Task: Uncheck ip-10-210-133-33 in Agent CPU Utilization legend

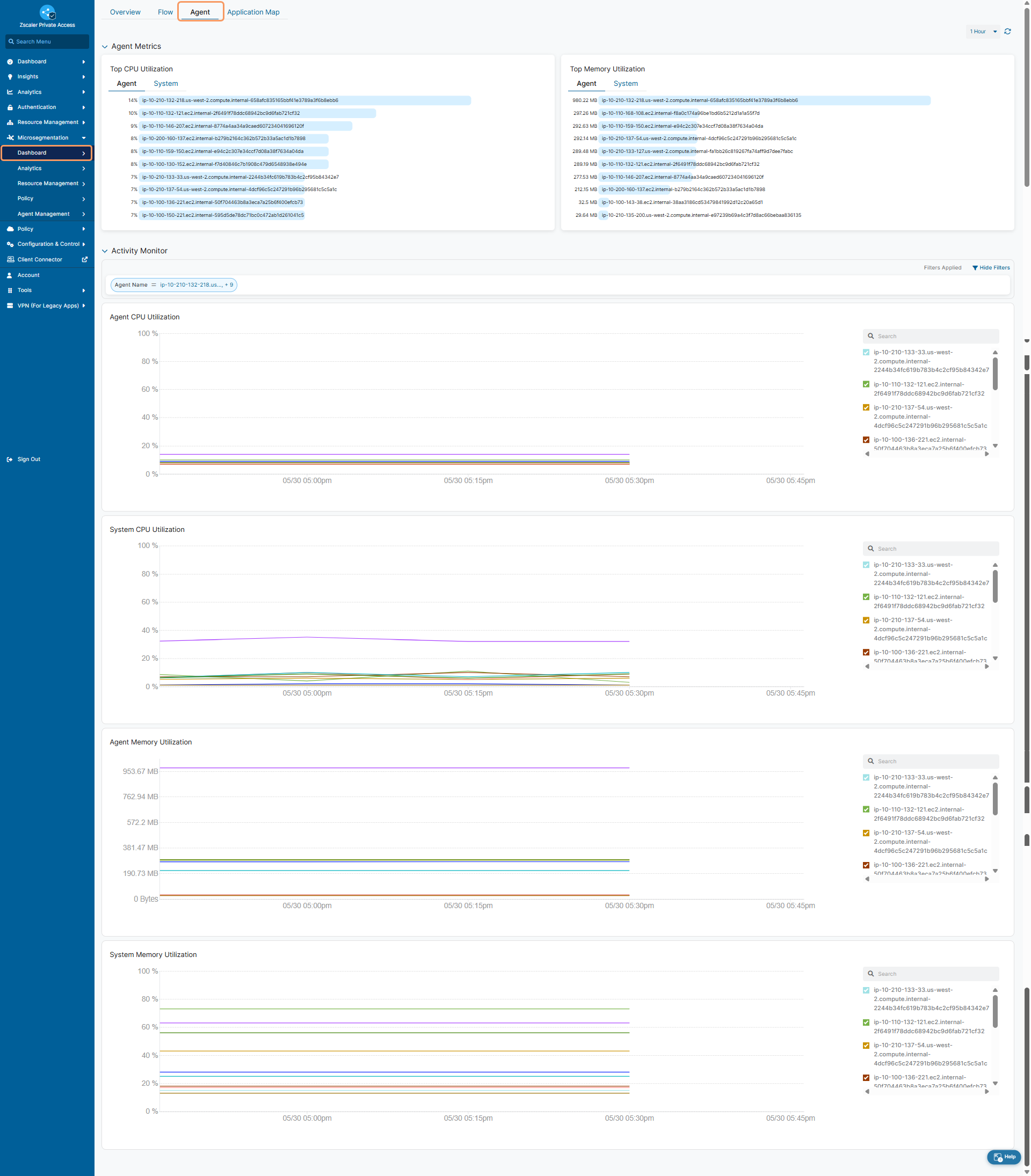Action: 866,353
